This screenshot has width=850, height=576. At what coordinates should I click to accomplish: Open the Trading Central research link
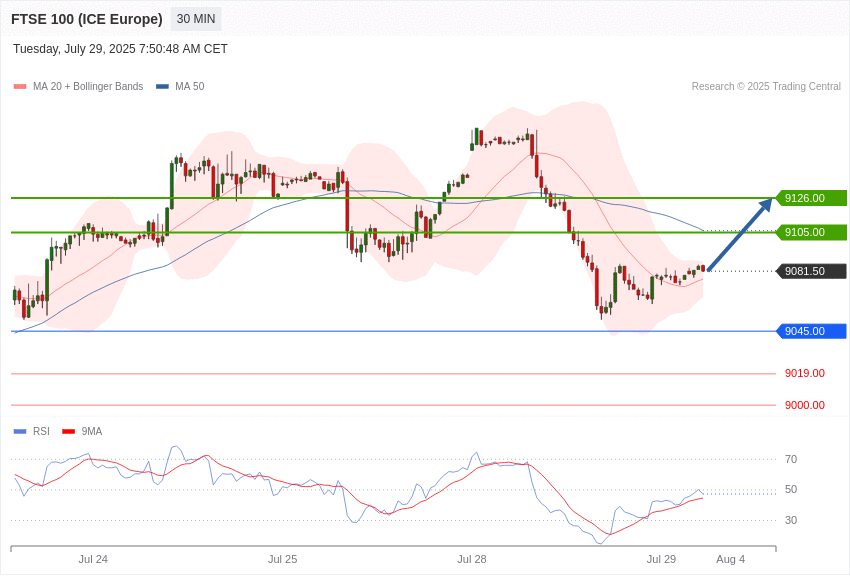point(766,86)
